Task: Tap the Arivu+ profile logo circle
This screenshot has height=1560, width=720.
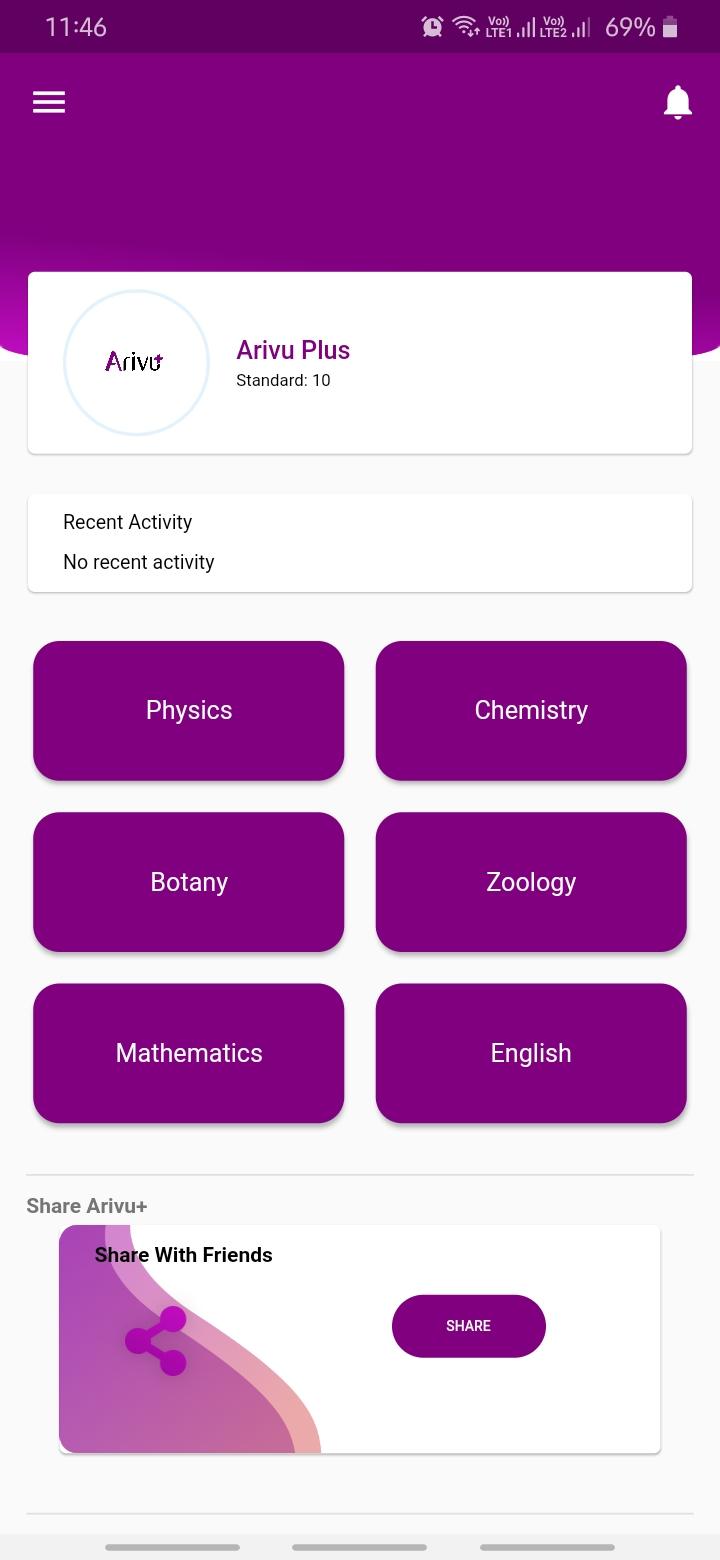Action: (x=136, y=362)
